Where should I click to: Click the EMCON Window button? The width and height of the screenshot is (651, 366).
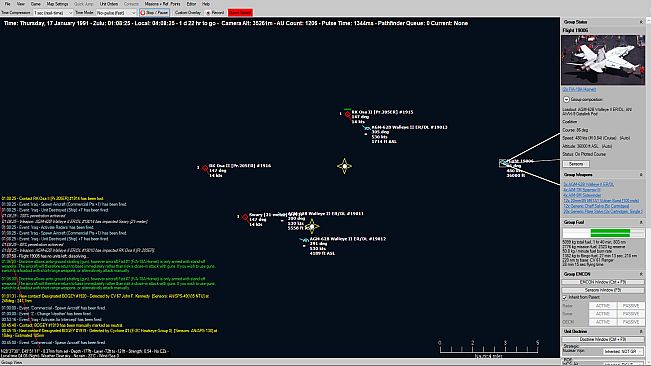click(x=603, y=282)
